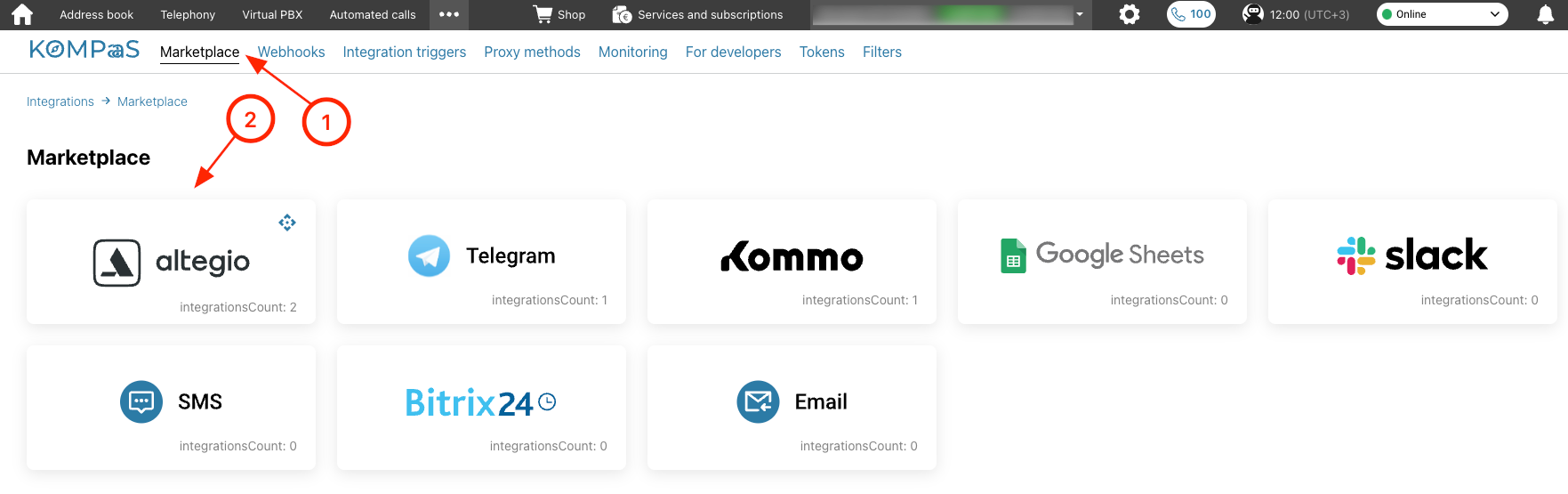
Task: Click Kommo's integrationsCount: 1 text
Action: coord(860,300)
